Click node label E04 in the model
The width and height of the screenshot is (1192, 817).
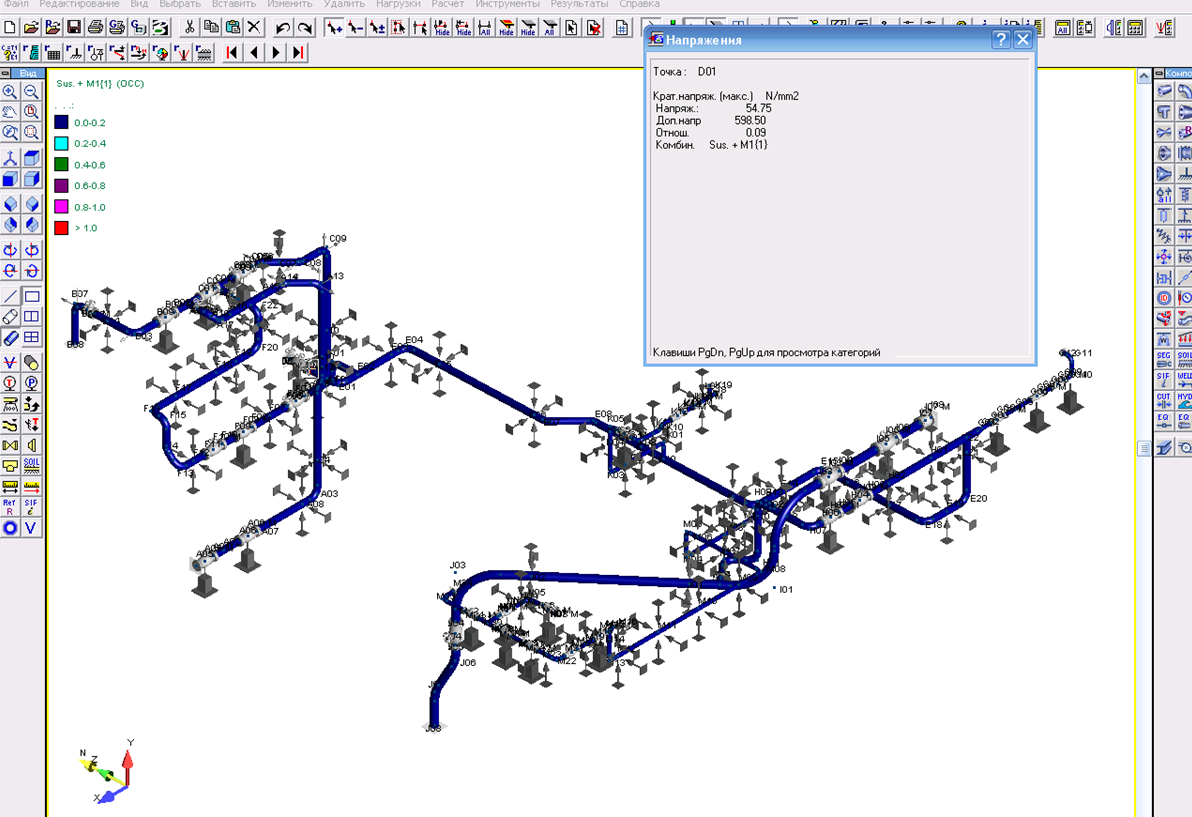pos(414,340)
